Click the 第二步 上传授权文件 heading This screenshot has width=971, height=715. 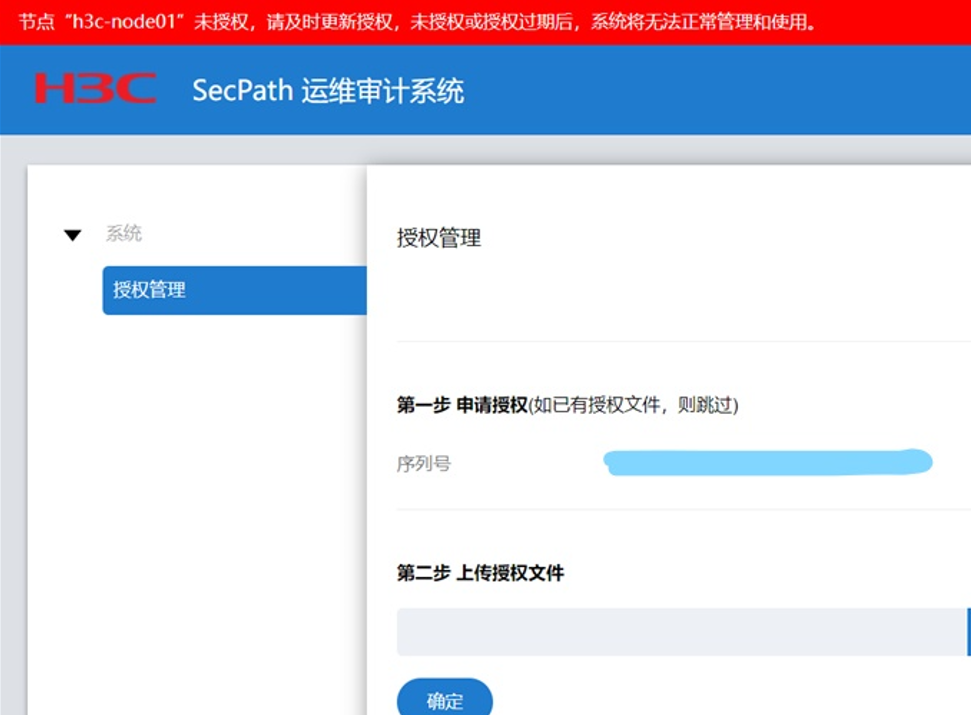[481, 573]
